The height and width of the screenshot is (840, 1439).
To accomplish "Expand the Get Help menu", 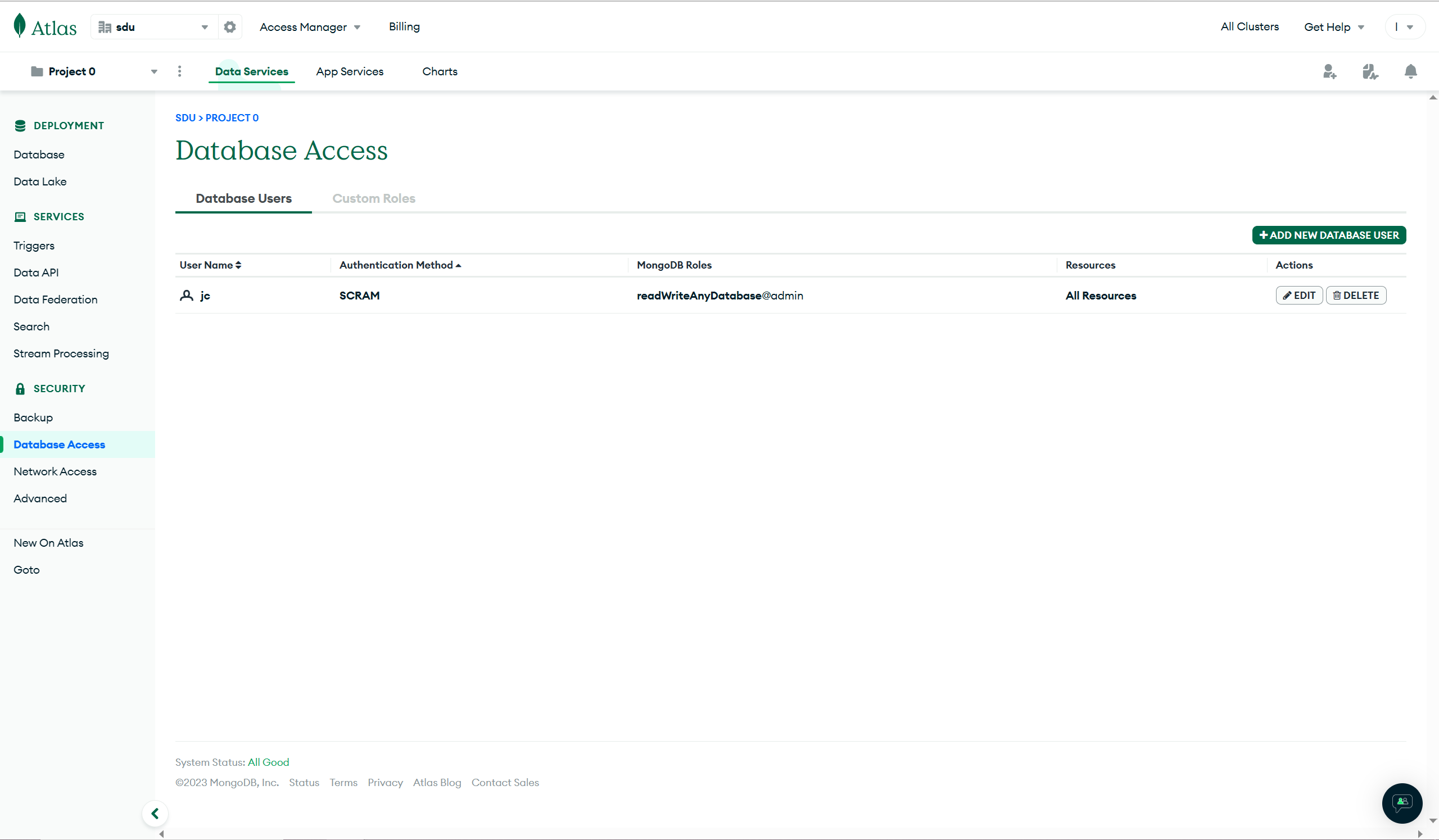I will (1334, 27).
